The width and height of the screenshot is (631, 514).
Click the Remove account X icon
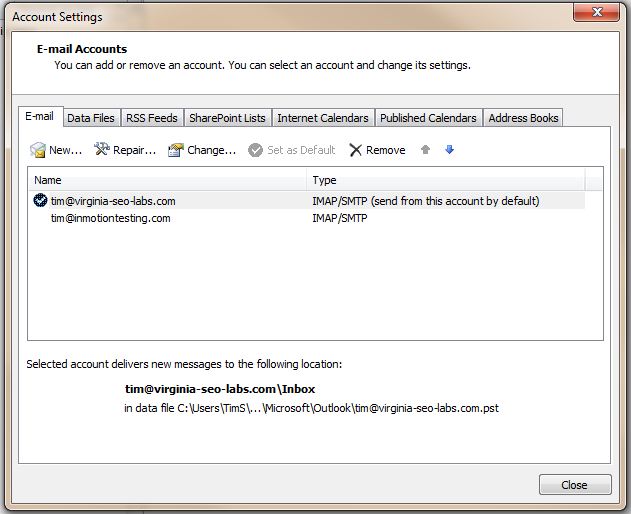click(x=356, y=150)
